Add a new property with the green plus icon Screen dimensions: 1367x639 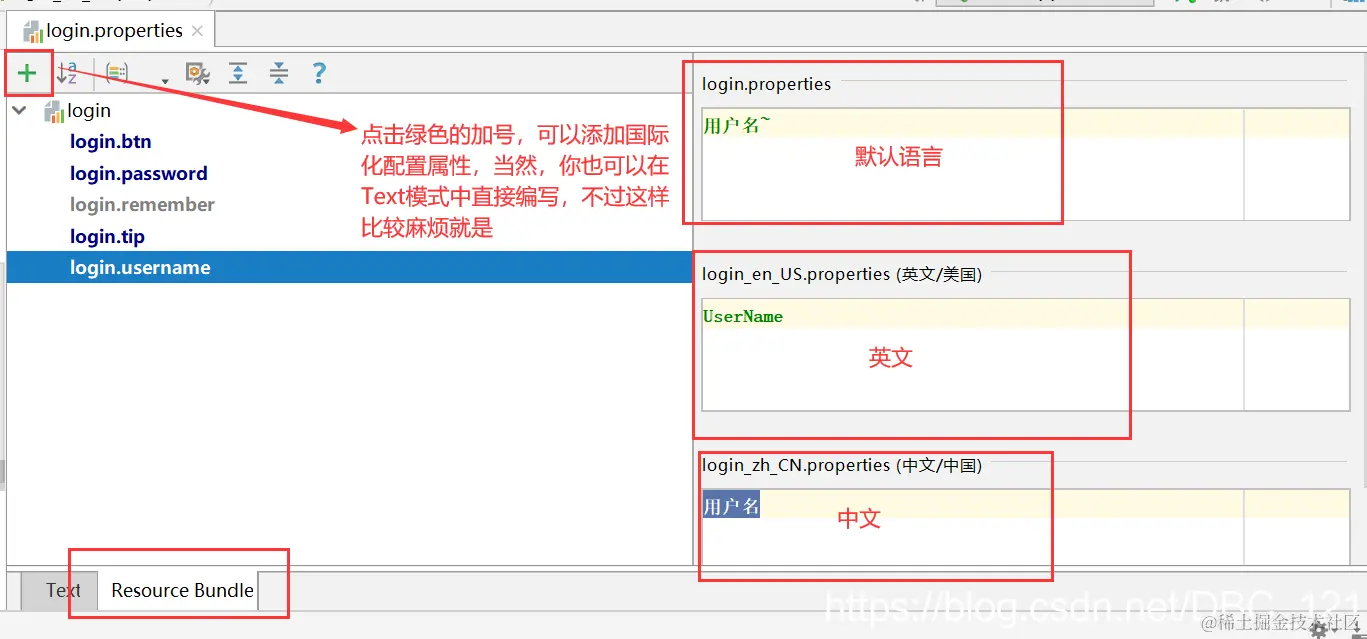27,72
